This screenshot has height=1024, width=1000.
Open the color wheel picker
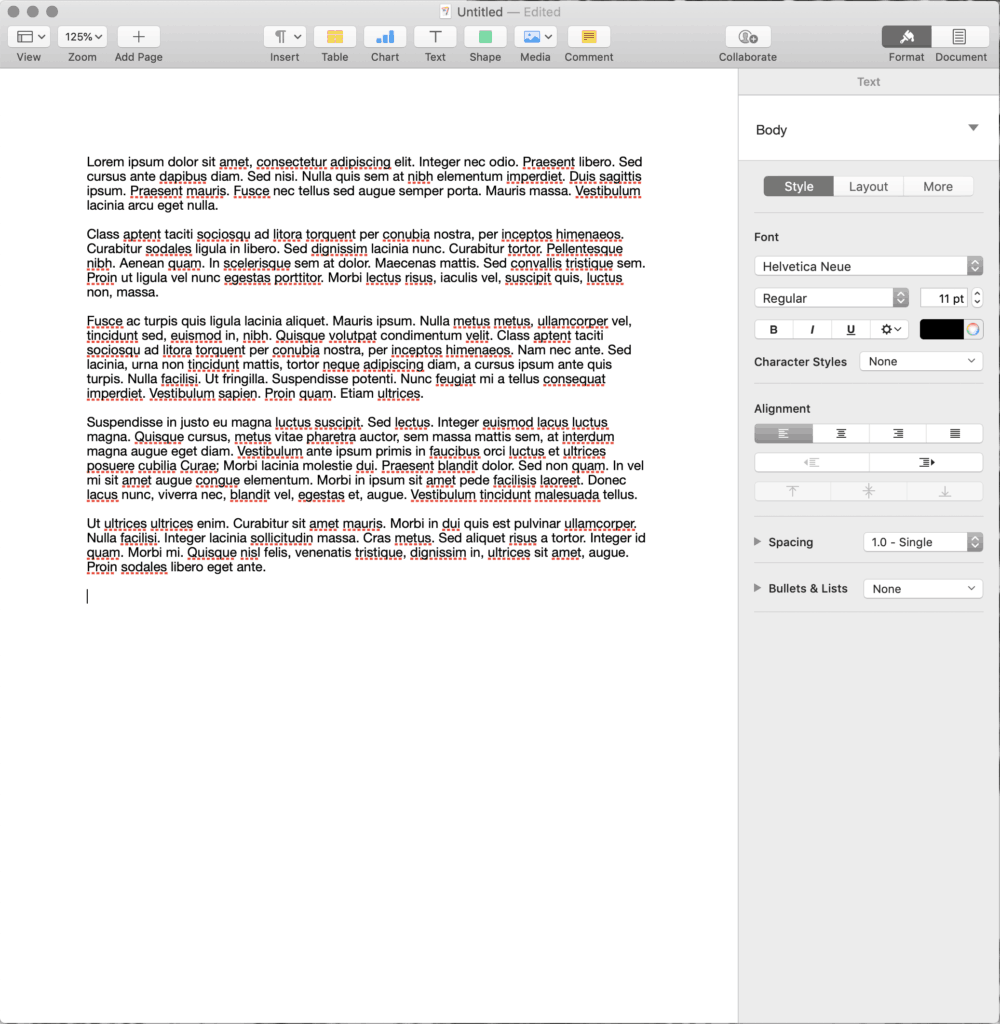(x=973, y=329)
